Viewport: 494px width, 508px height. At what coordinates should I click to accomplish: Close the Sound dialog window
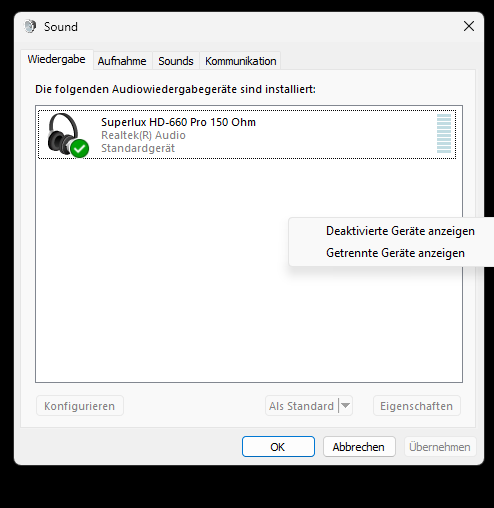469,26
